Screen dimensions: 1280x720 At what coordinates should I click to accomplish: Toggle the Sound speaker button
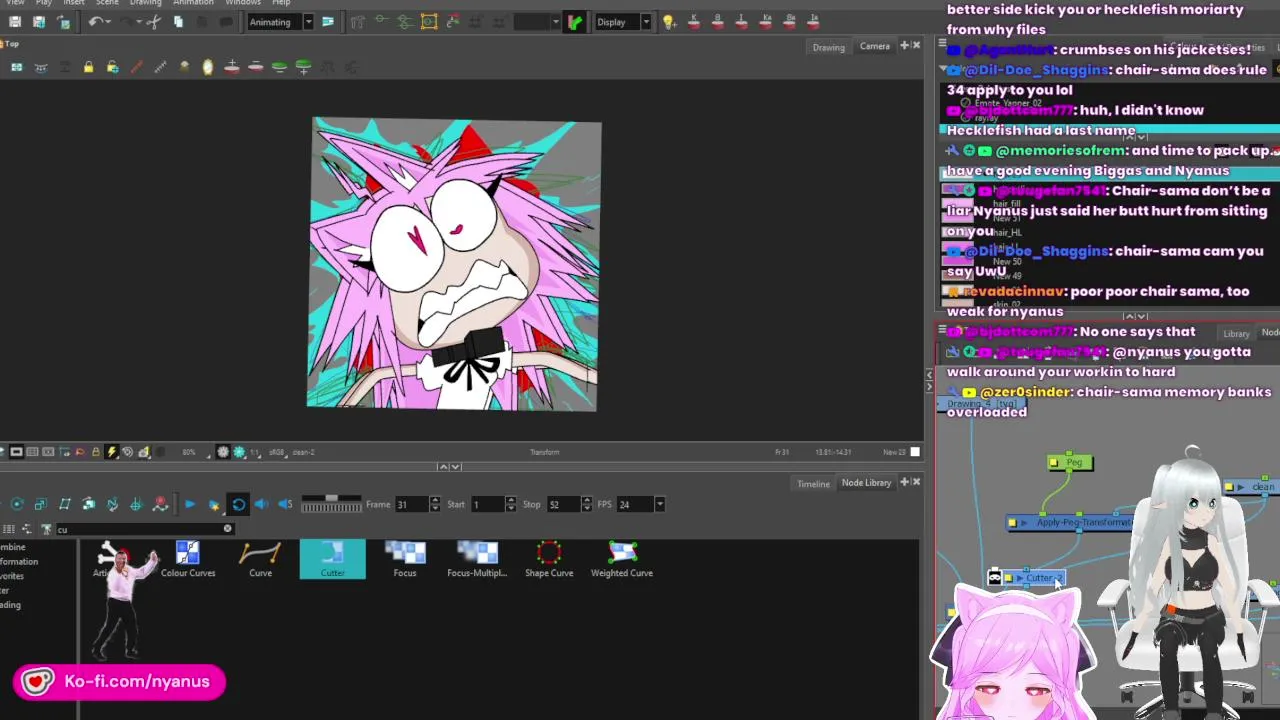pyautogui.click(x=262, y=504)
